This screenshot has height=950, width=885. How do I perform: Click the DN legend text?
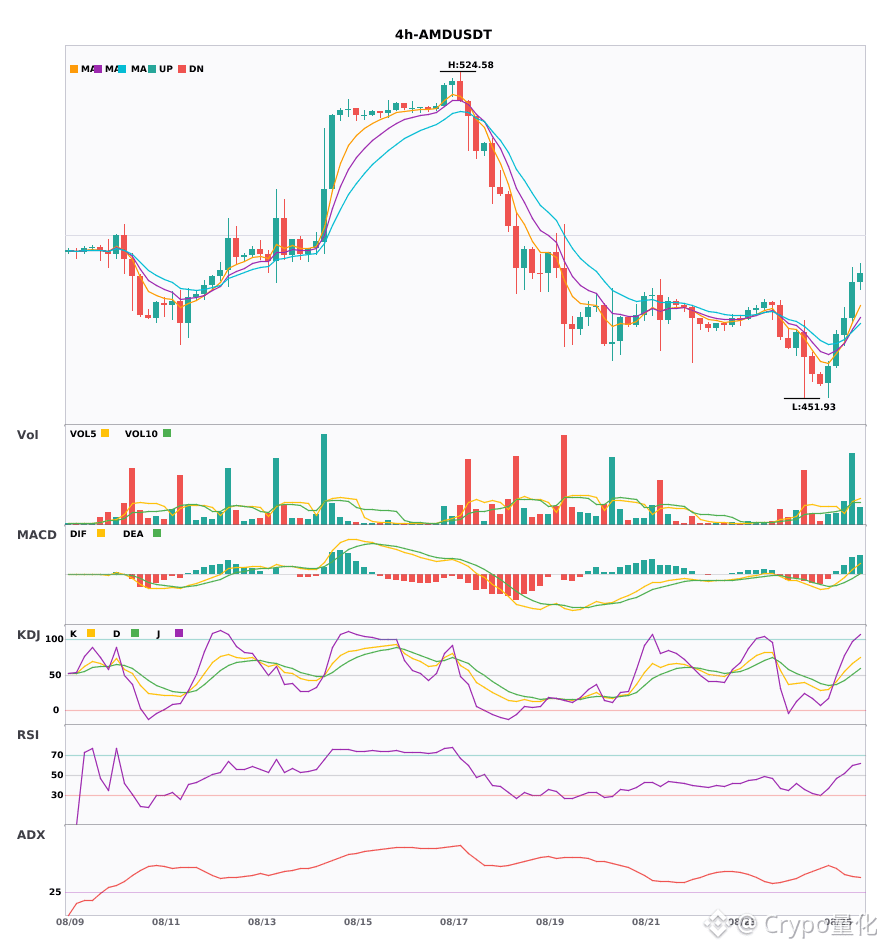pyautogui.click(x=196, y=69)
